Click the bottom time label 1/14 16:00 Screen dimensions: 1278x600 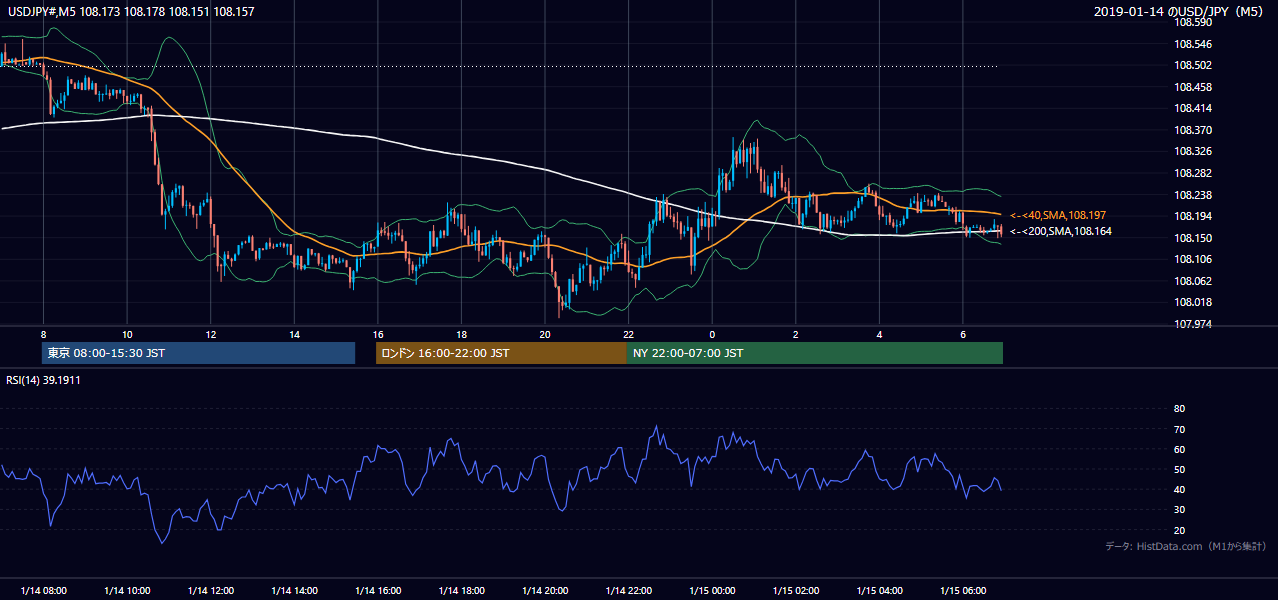pyautogui.click(x=378, y=590)
